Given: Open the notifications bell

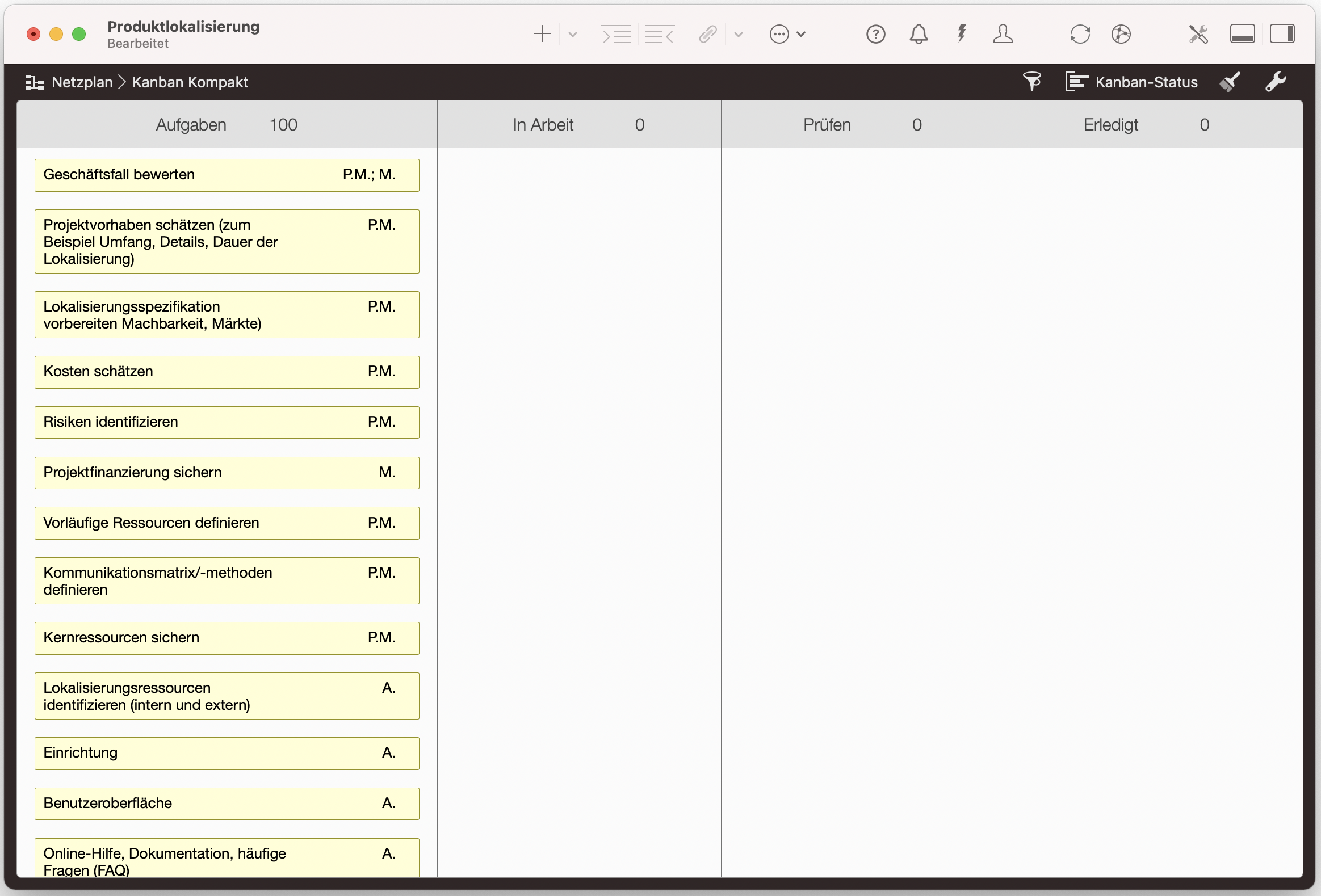Looking at the screenshot, I should 919,34.
